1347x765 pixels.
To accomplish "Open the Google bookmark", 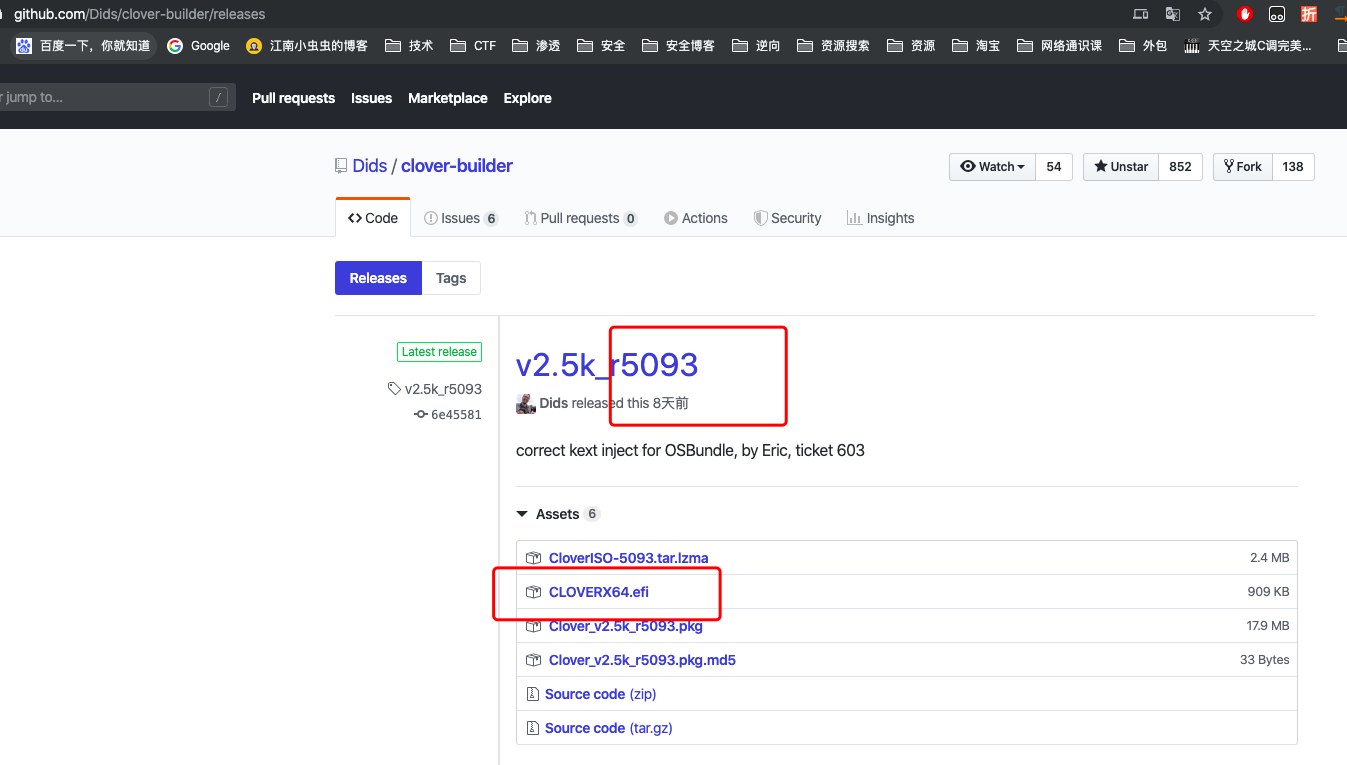I will [199, 45].
